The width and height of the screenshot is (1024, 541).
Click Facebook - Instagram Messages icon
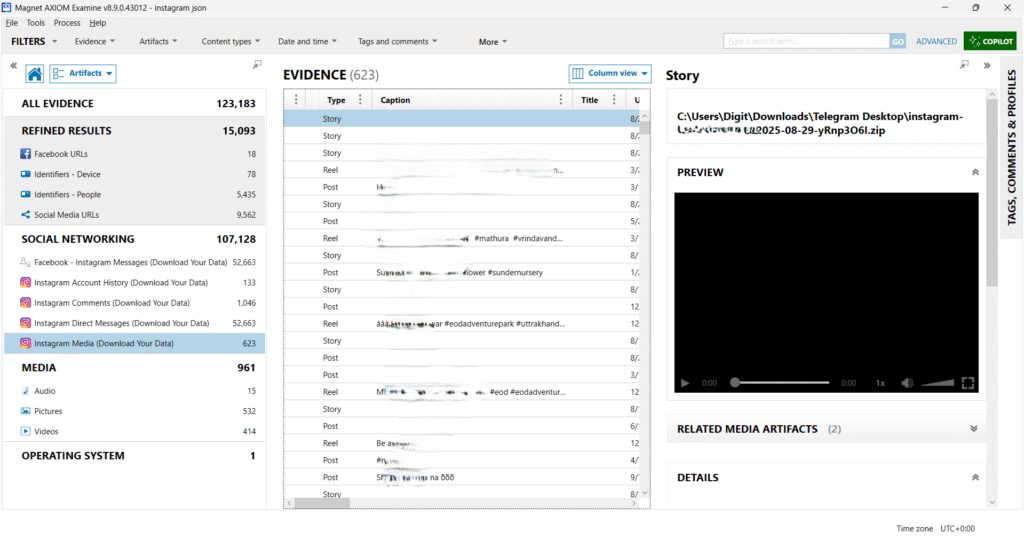25,263
